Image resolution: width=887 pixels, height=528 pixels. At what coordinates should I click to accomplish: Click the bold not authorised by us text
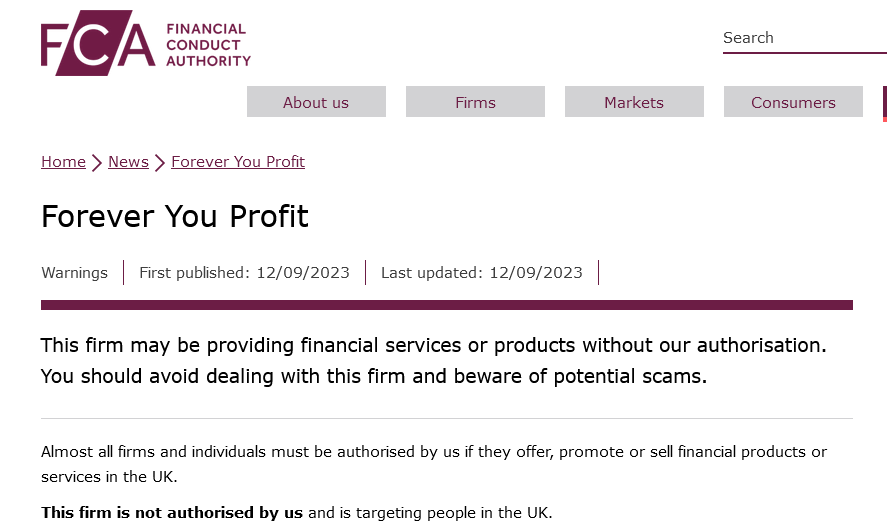172,513
